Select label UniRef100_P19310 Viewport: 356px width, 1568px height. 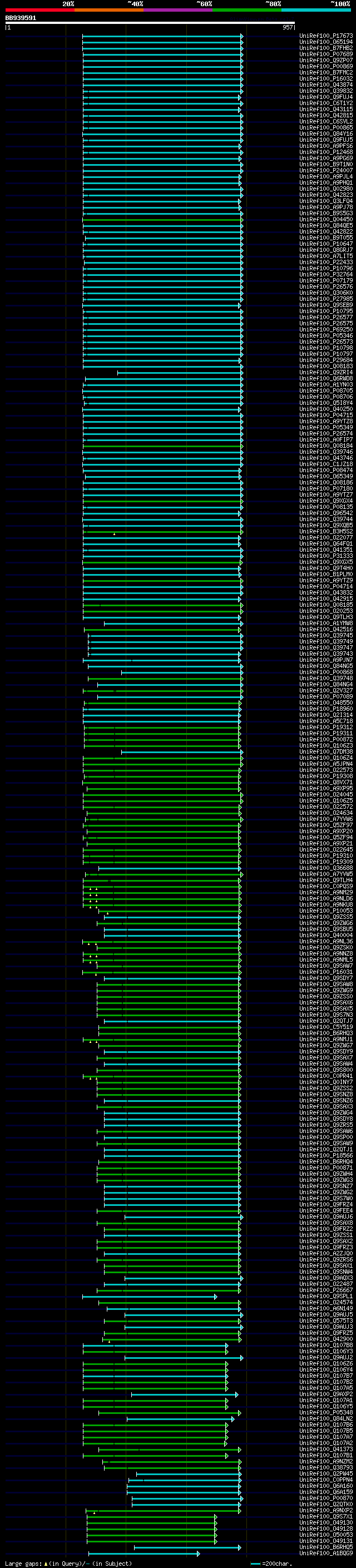point(326,855)
